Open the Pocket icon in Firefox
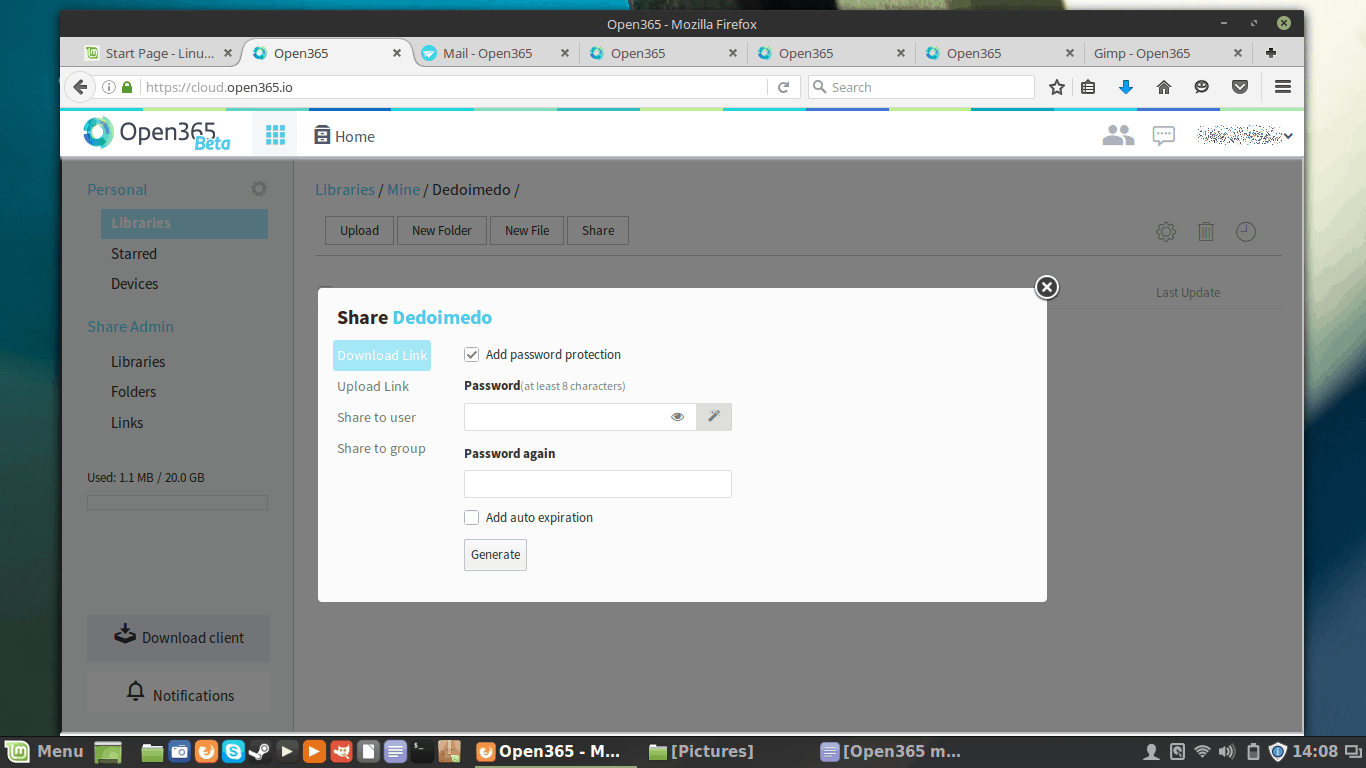Image resolution: width=1366 pixels, height=768 pixels. (x=1240, y=87)
